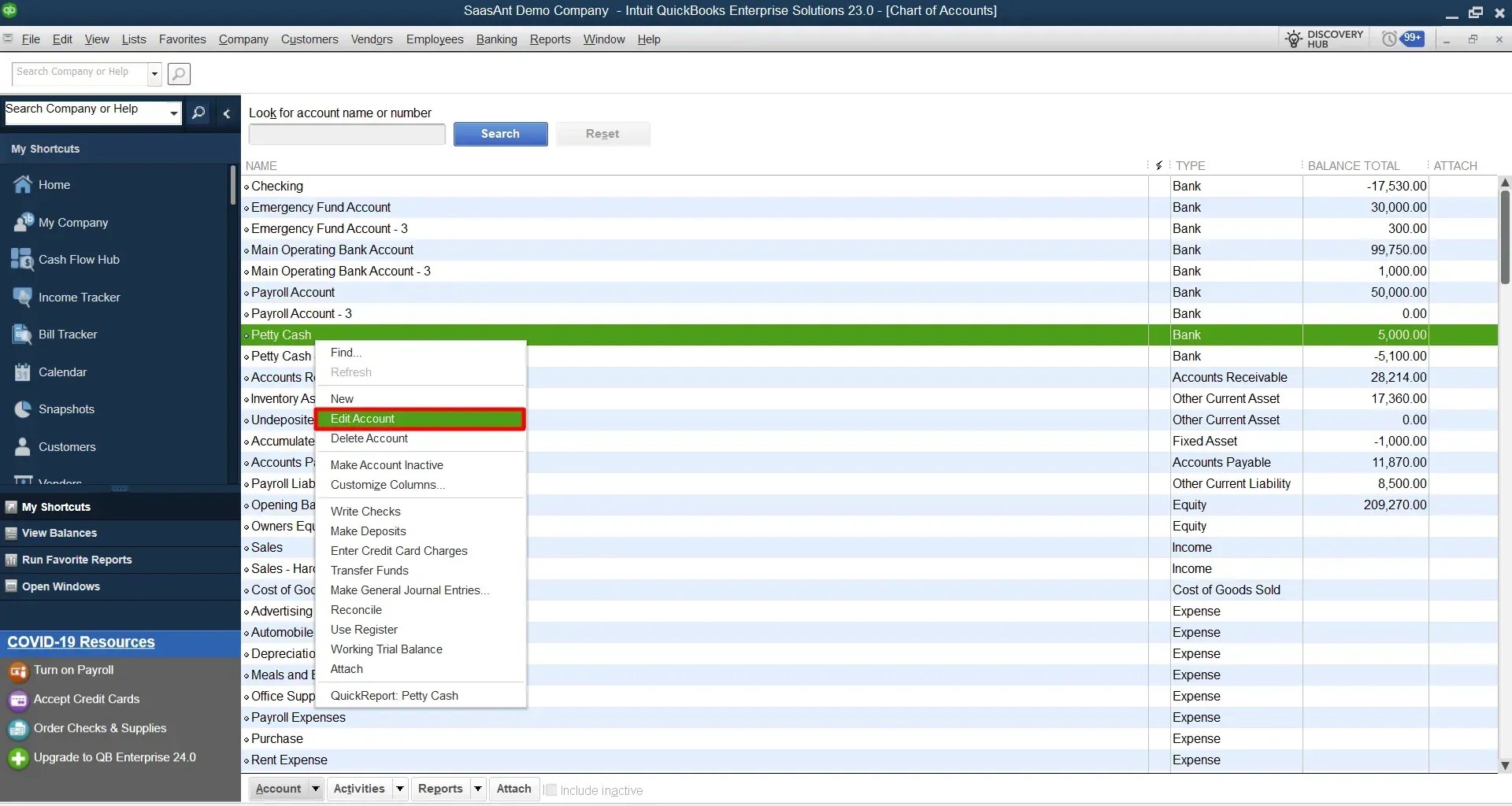
Task: Open the Banking menu
Action: [497, 39]
